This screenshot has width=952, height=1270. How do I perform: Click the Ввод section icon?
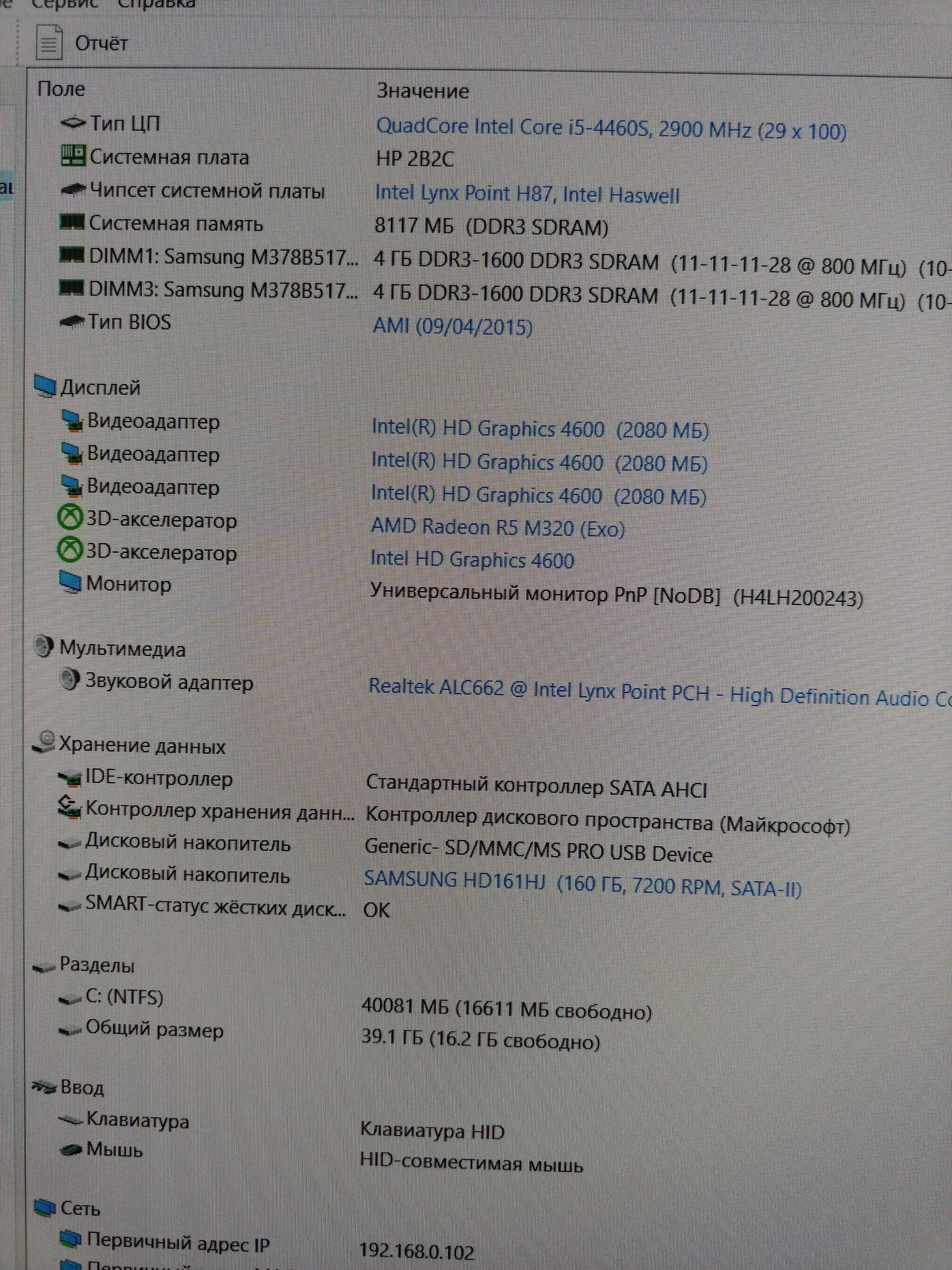click(44, 1086)
